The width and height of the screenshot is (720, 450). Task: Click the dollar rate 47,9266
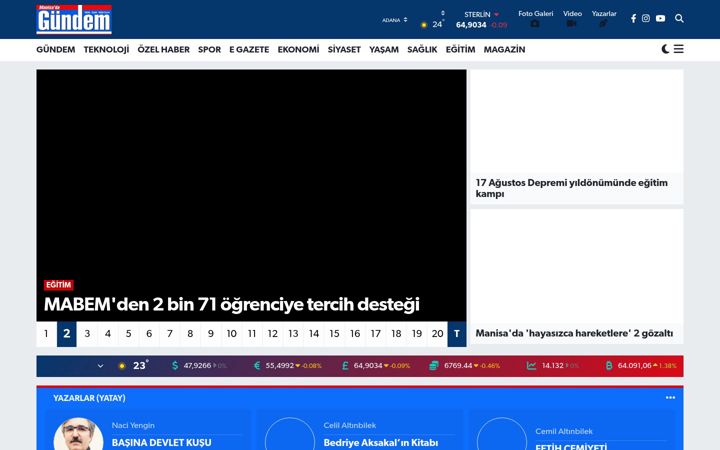(x=199, y=366)
